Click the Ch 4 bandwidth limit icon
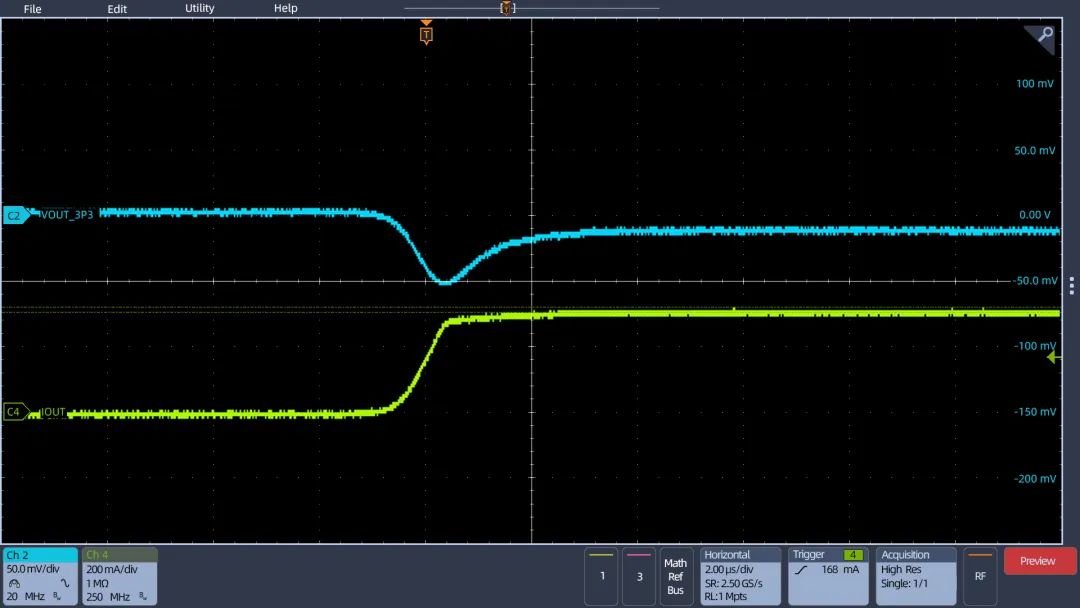Viewport: 1080px width, 608px height. pyautogui.click(x=143, y=596)
